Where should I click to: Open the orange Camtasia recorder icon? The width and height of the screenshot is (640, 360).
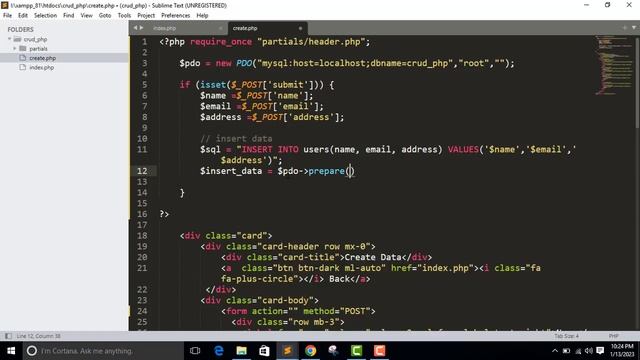point(380,351)
